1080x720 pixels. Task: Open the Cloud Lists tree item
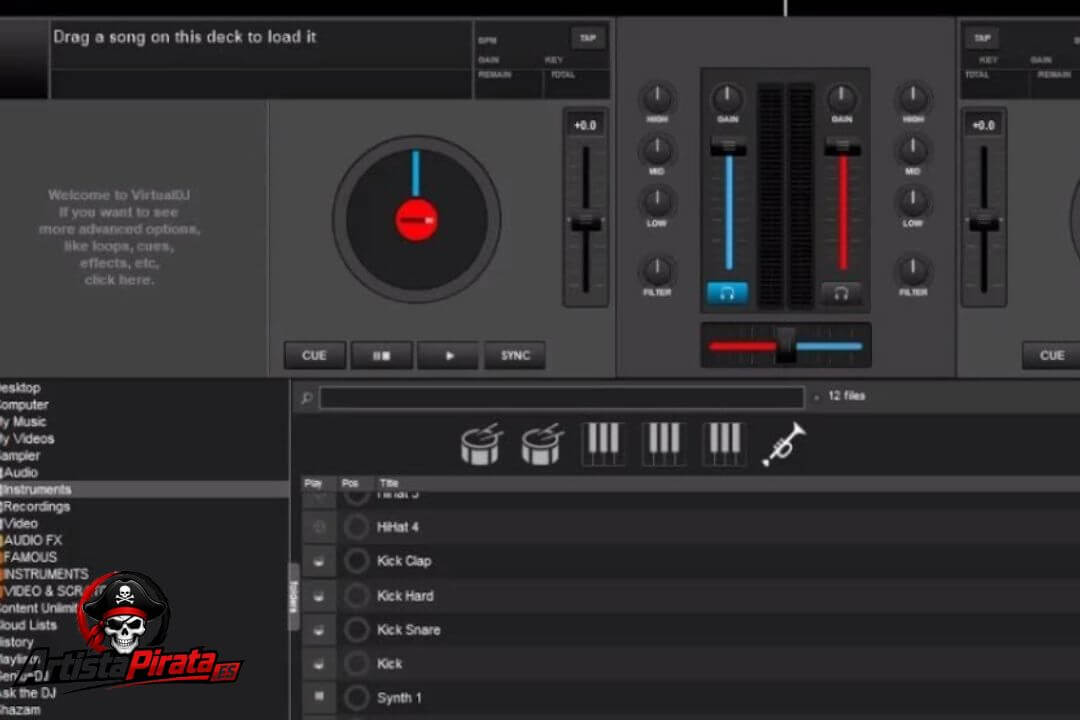pos(28,625)
